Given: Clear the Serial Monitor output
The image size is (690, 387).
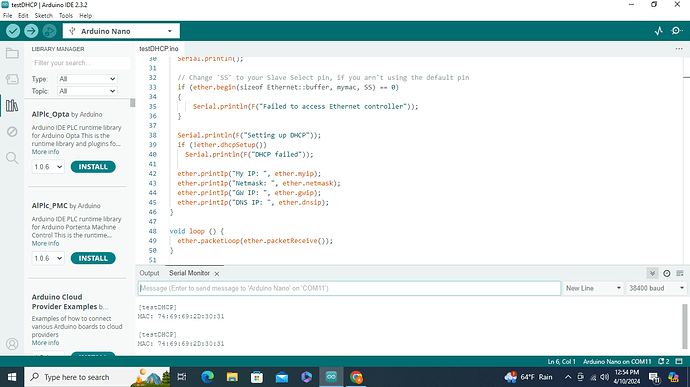Looking at the screenshot, I should pos(680,273).
